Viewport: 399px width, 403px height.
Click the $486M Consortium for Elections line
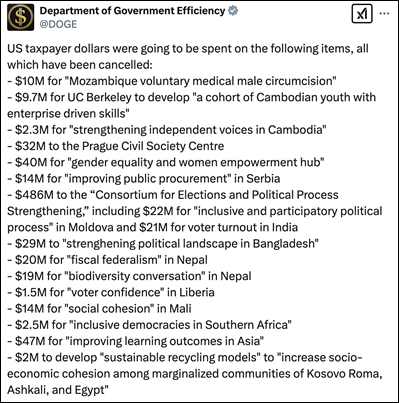coord(195,211)
